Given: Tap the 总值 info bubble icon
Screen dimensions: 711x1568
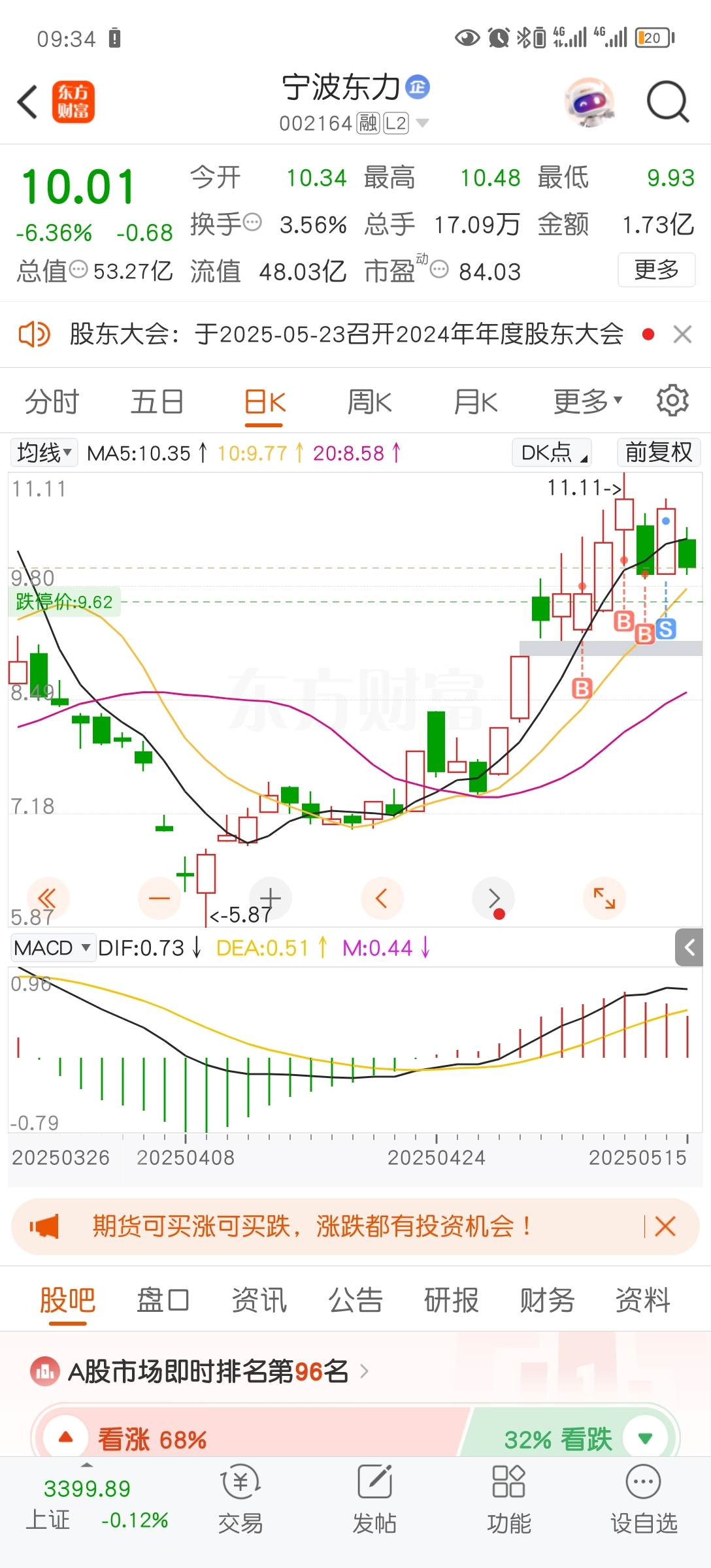Looking at the screenshot, I should pyautogui.click(x=78, y=269).
